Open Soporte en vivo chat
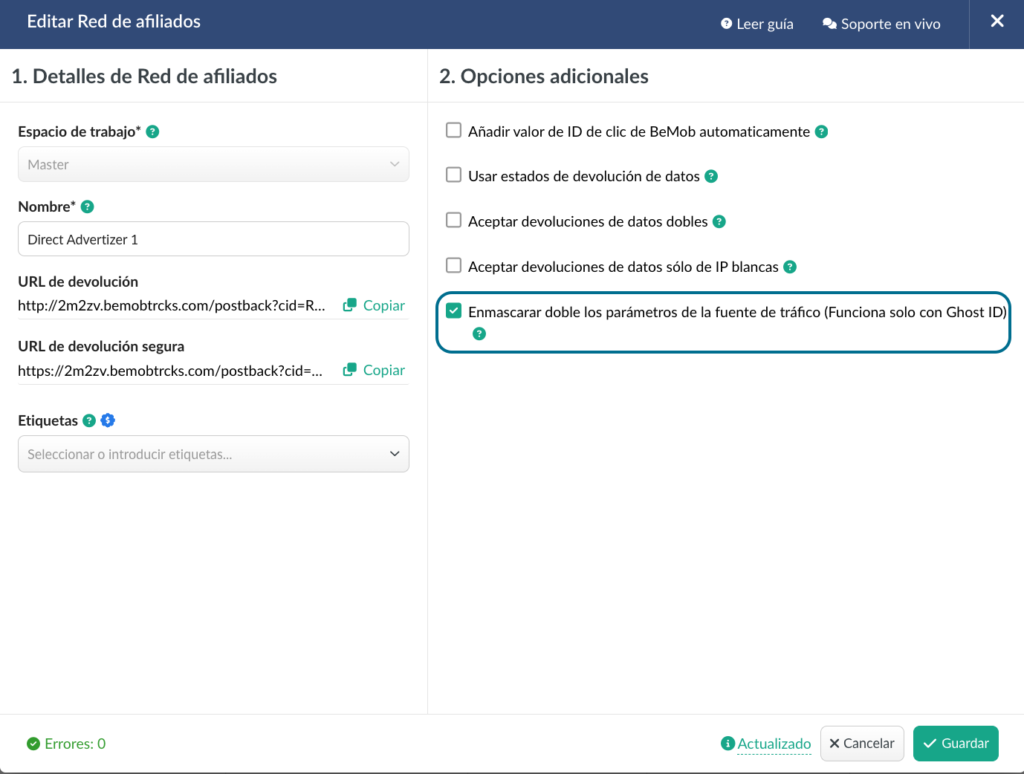The image size is (1024, 774). 881,24
